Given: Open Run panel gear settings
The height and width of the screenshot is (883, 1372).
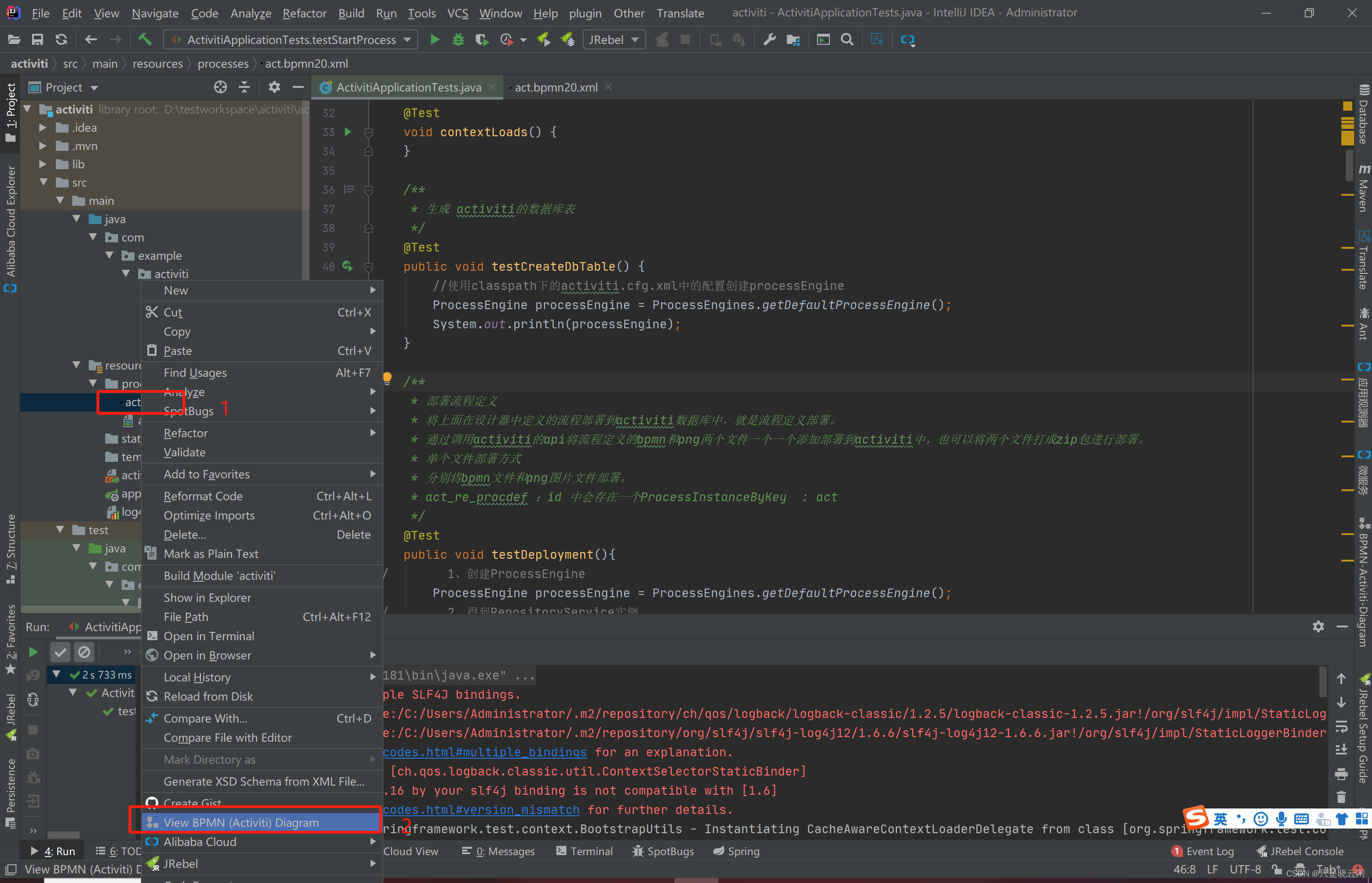Looking at the screenshot, I should click(x=1318, y=627).
